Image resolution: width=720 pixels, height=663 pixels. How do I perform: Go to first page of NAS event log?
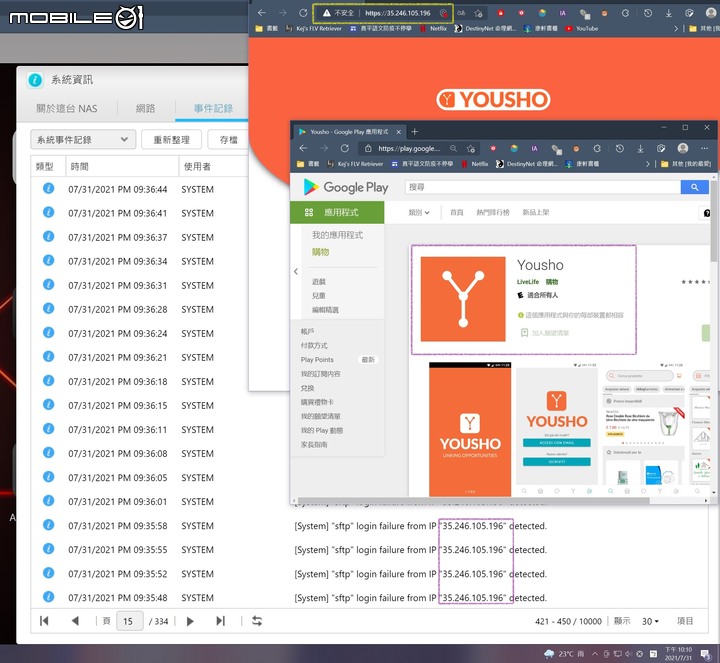click(44, 621)
